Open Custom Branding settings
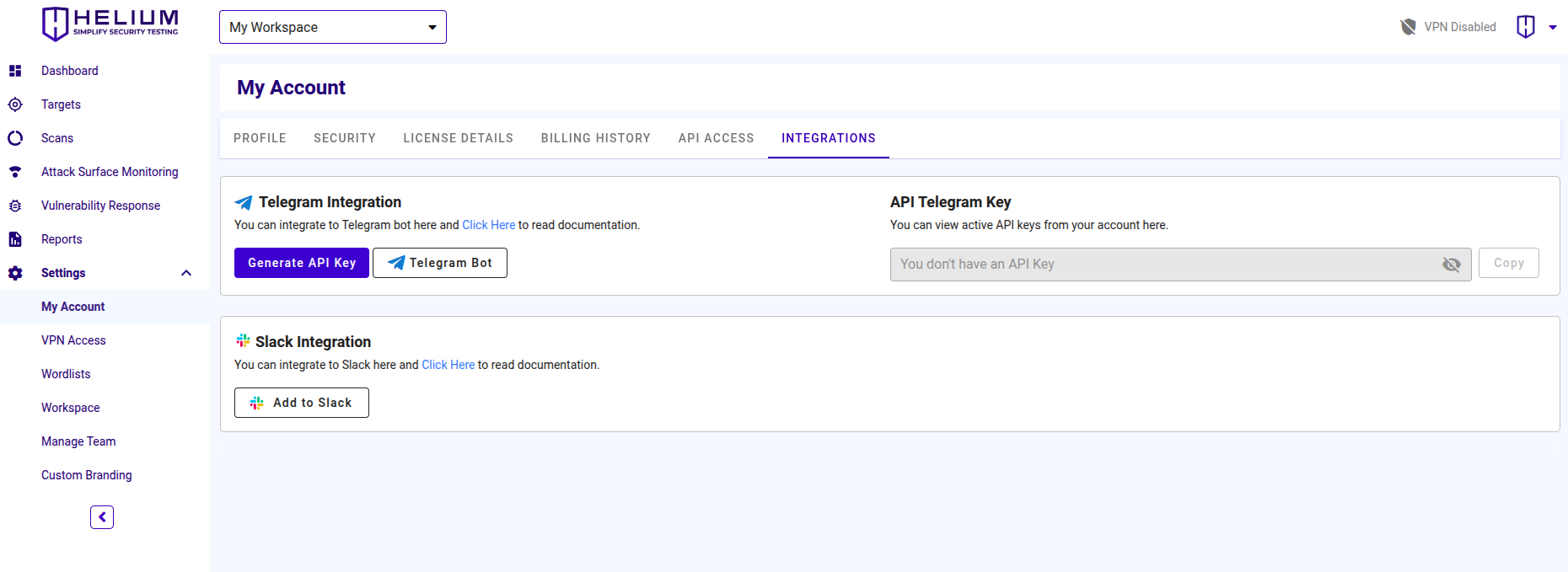Viewport: 1568px width, 572px height. coord(87,475)
